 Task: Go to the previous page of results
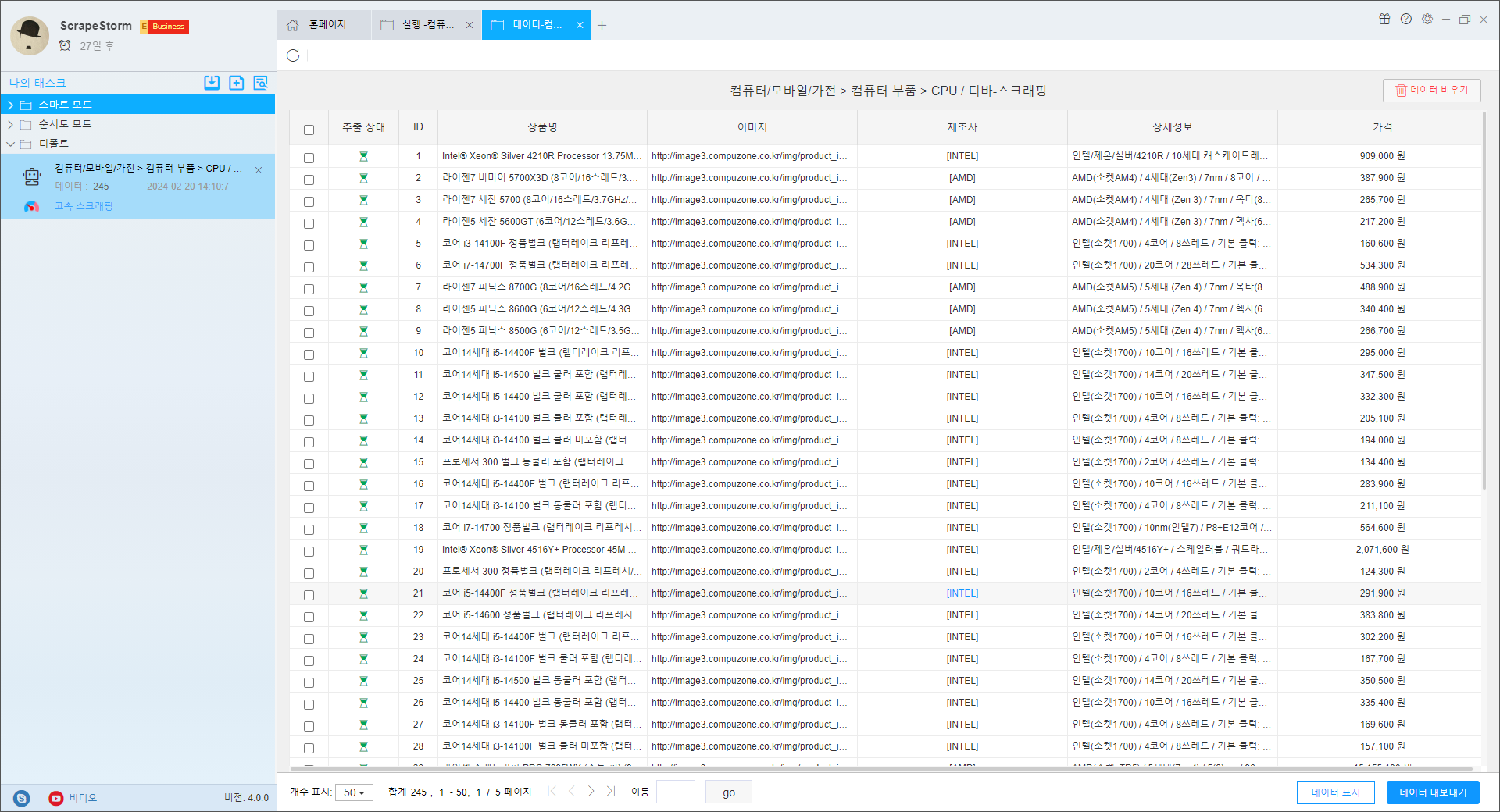click(x=572, y=792)
